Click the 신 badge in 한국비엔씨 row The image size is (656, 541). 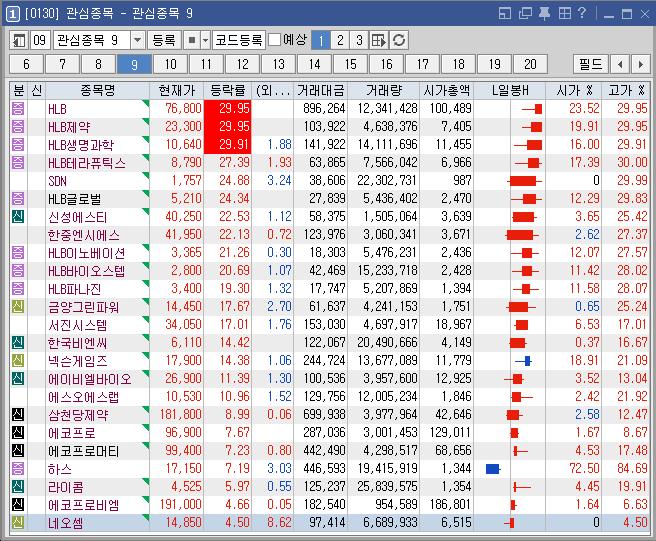[18, 342]
